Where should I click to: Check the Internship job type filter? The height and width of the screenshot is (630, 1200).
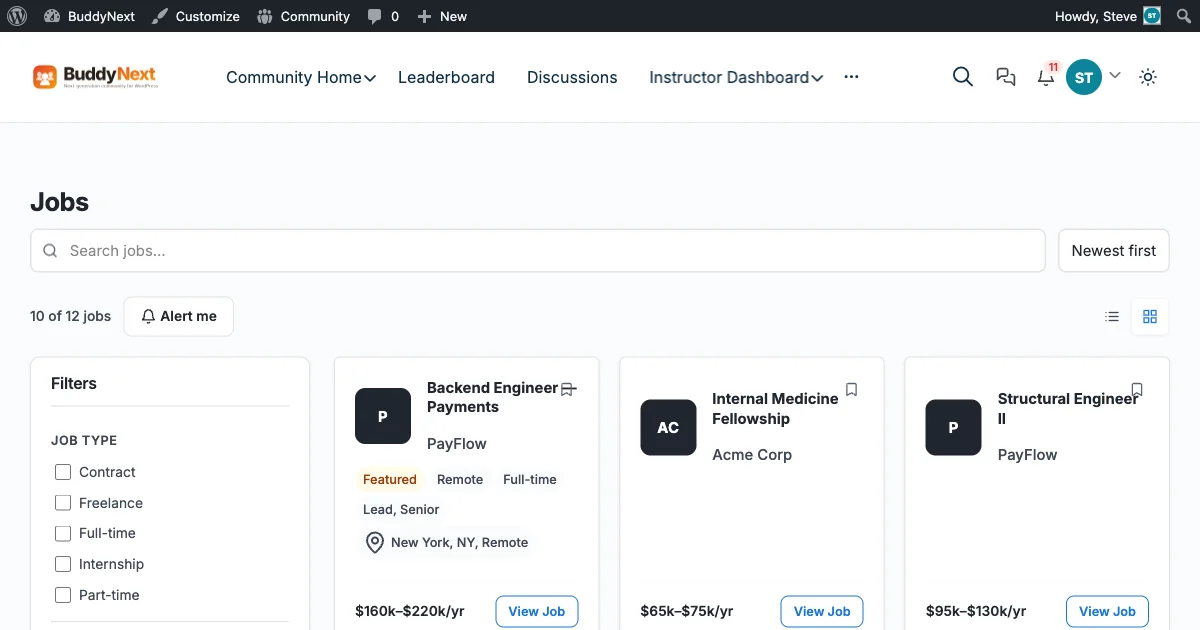(63, 564)
